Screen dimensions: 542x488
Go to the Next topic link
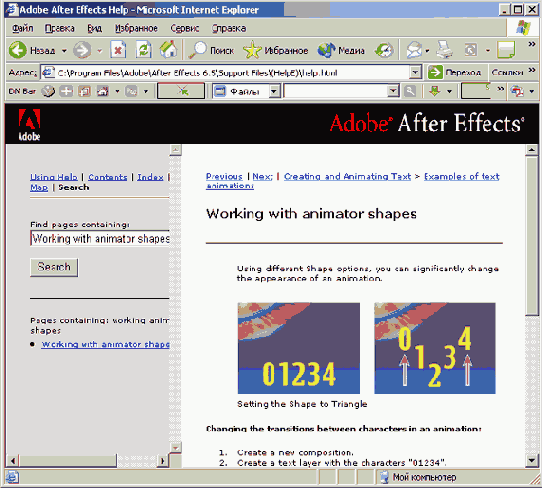pos(262,176)
